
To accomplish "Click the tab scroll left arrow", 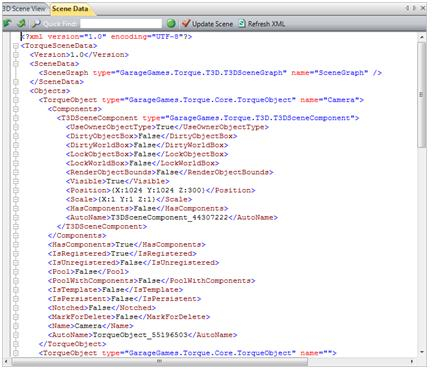I will pyautogui.click(x=407, y=8).
